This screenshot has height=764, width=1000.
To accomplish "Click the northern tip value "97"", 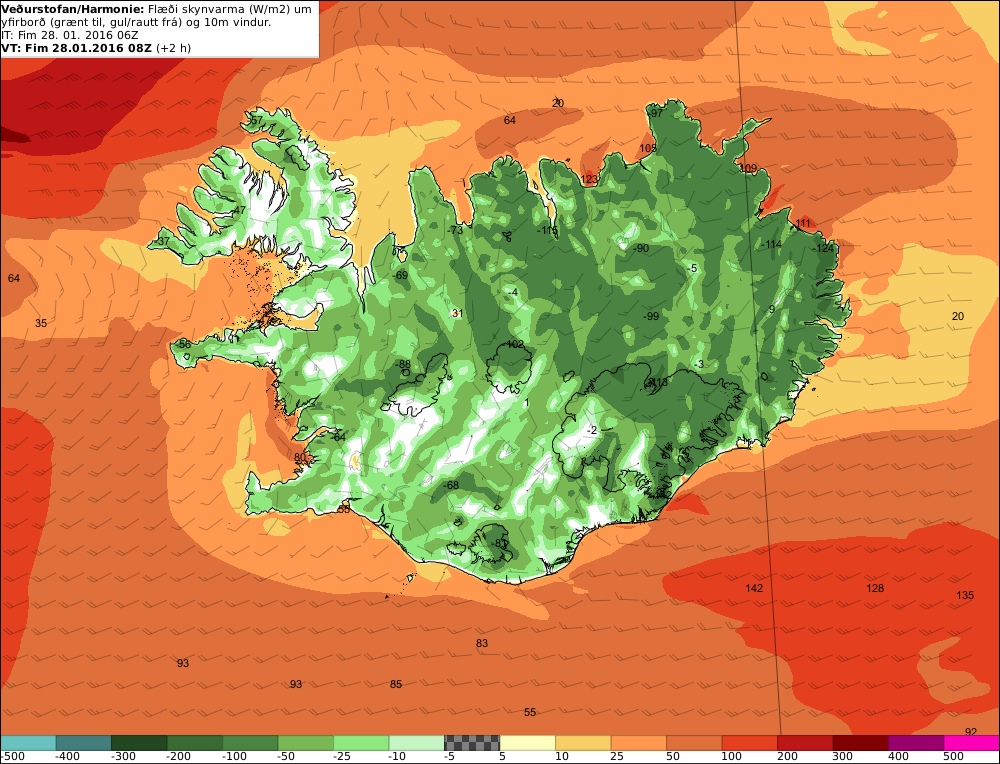I will [656, 113].
